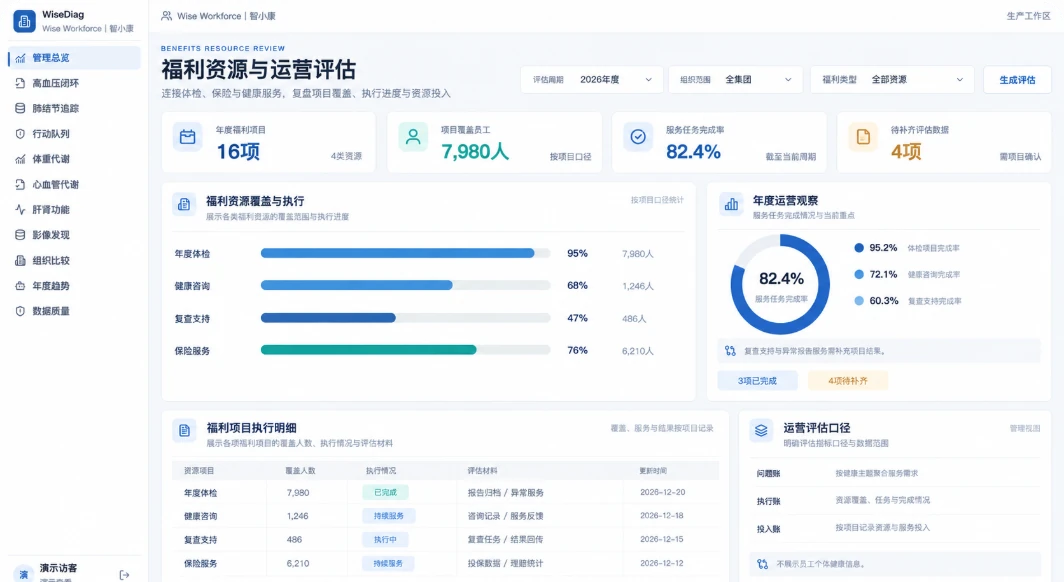
Task: Click the 运营评估口径 layers icon
Action: pyautogui.click(x=761, y=431)
